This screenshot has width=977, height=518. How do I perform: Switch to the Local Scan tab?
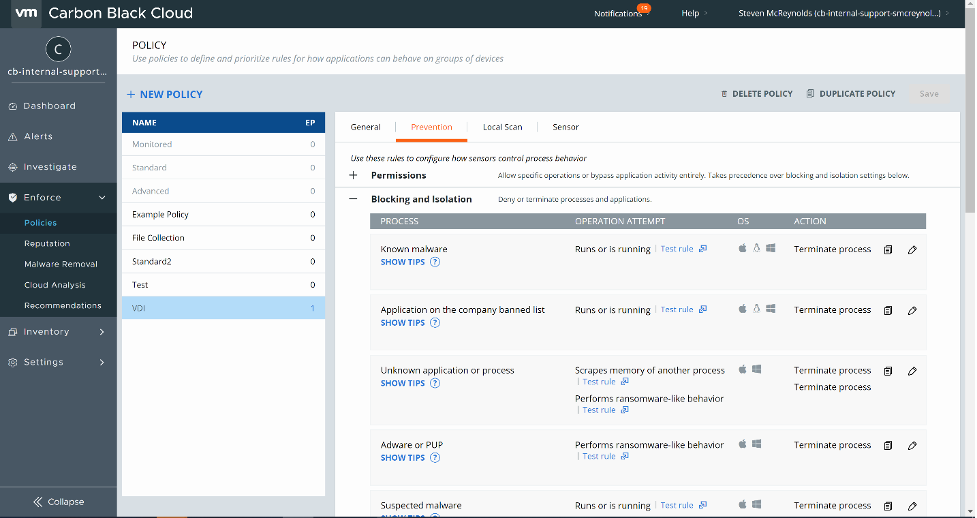click(x=502, y=127)
